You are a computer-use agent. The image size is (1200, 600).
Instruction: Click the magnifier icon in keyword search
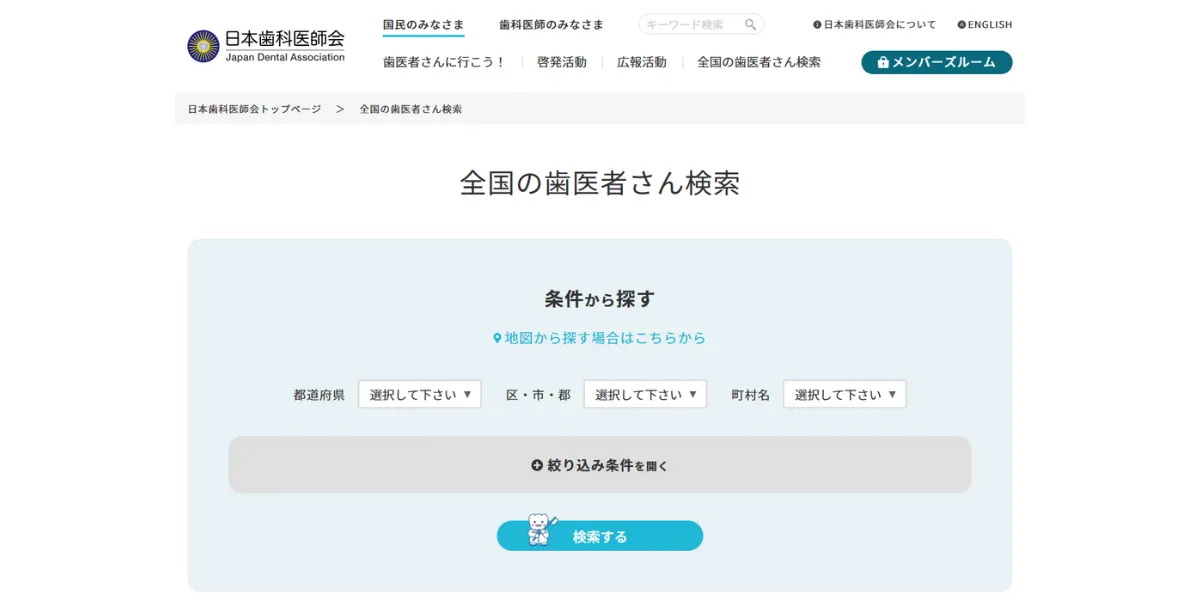(x=750, y=24)
